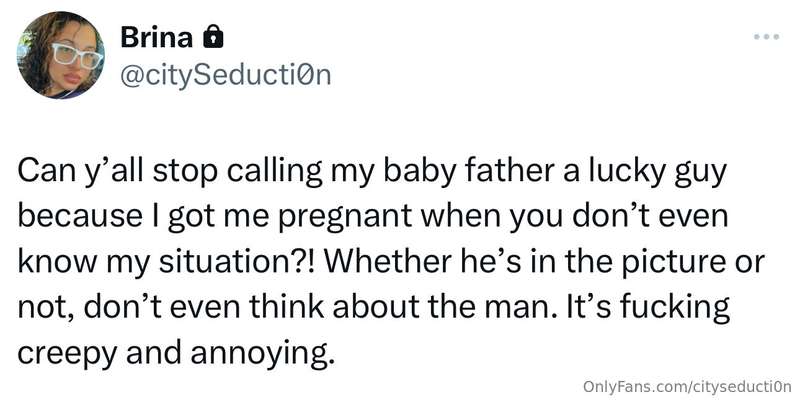Viewport: 800px width, 404px height.
Task: Click the padlock icon beside Brina
Action: pos(213,38)
